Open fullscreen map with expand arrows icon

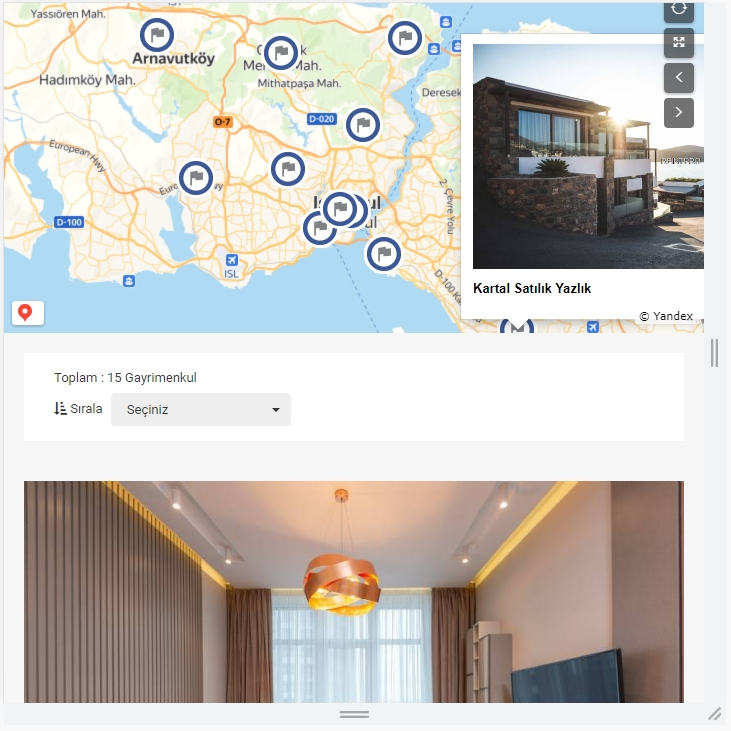tap(678, 43)
